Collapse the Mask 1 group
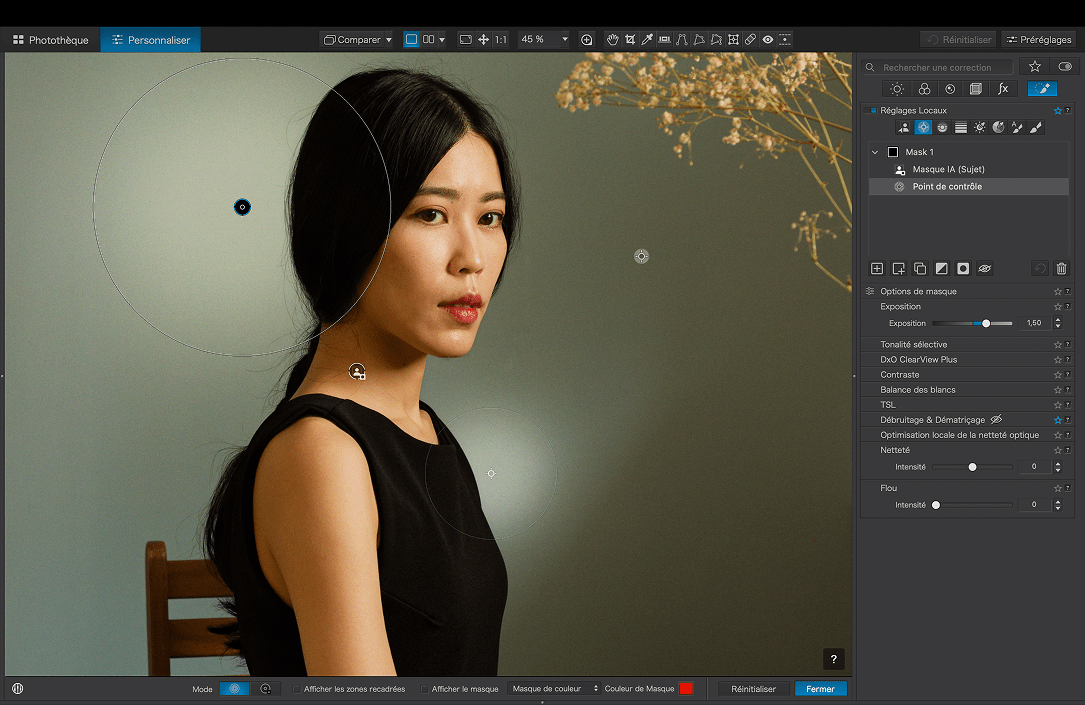The image size is (1085, 705). tap(875, 152)
